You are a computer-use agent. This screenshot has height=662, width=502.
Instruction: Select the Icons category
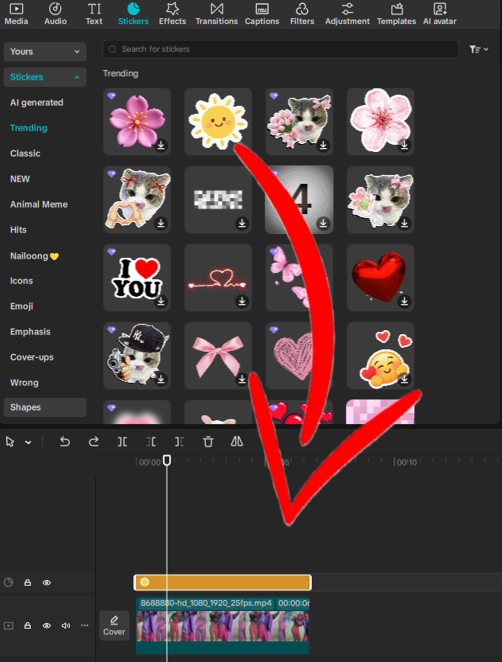(x=22, y=281)
